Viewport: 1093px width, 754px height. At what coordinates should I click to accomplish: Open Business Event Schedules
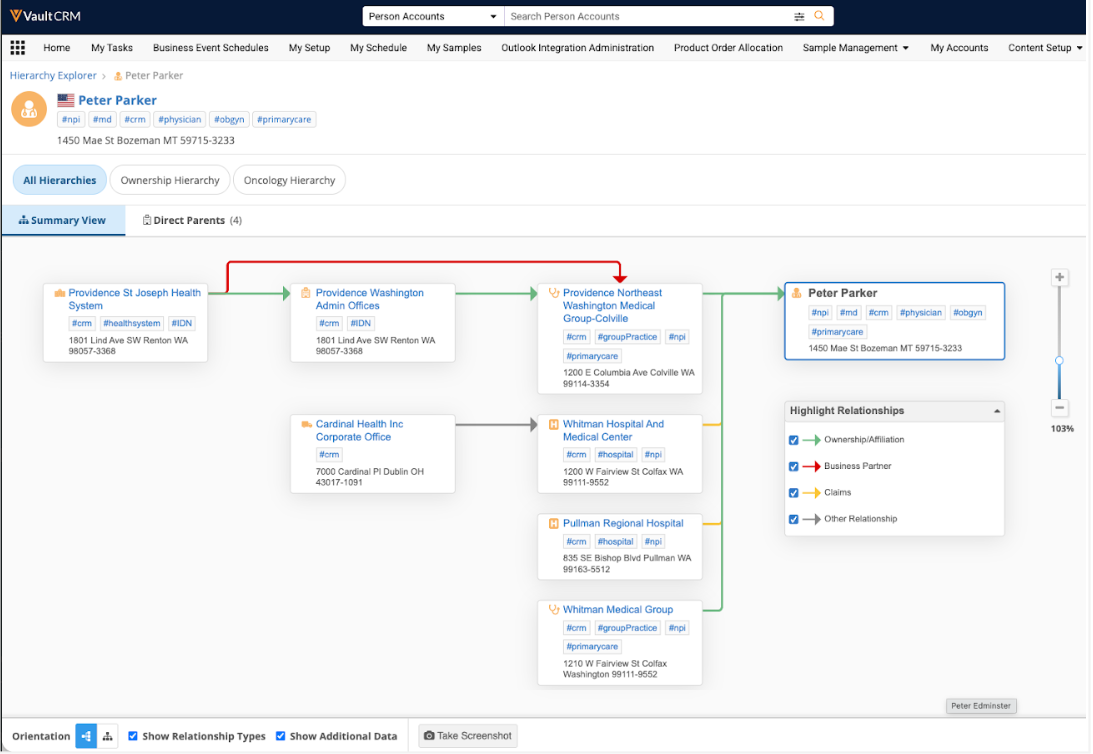[x=211, y=47]
